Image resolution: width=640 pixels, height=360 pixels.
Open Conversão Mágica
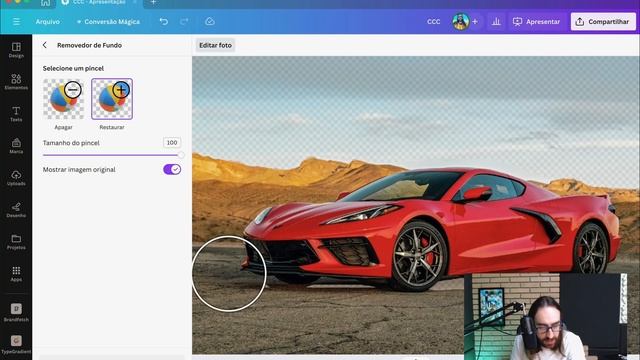[108, 22]
